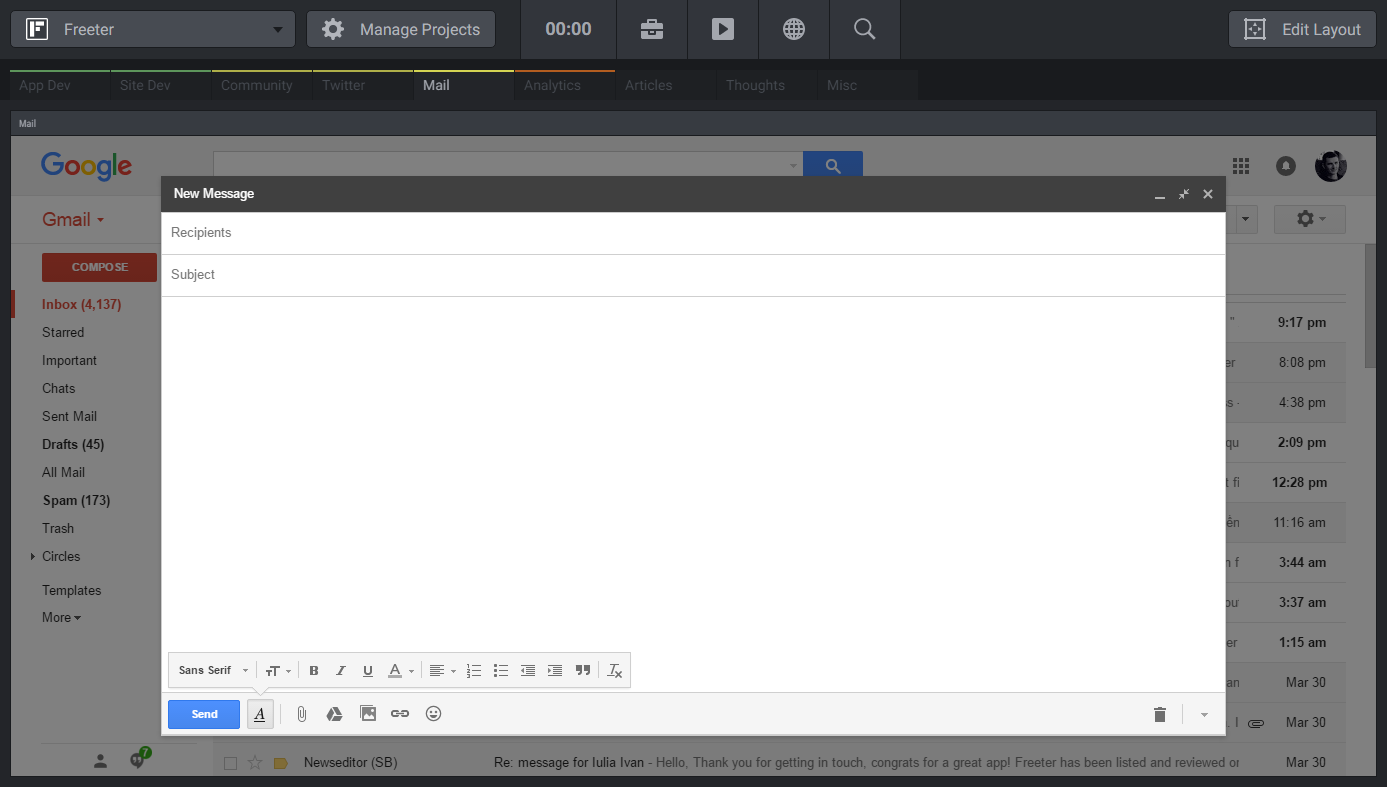Open the Gmail settings gear menu

point(1310,219)
